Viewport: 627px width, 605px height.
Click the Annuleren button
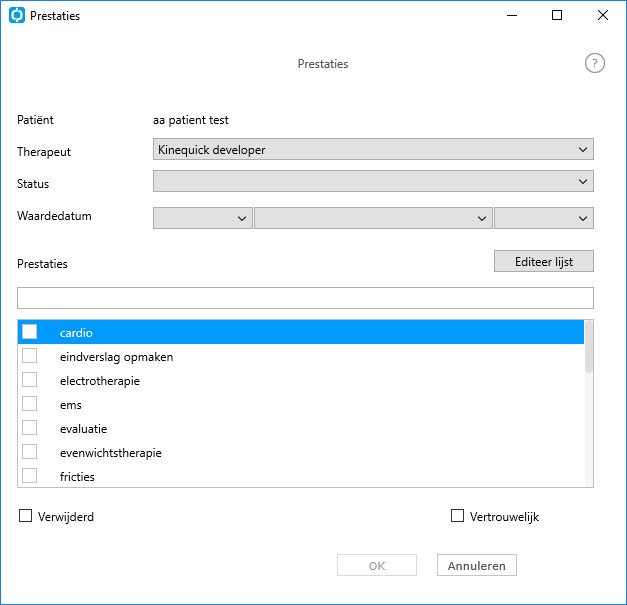click(477, 565)
